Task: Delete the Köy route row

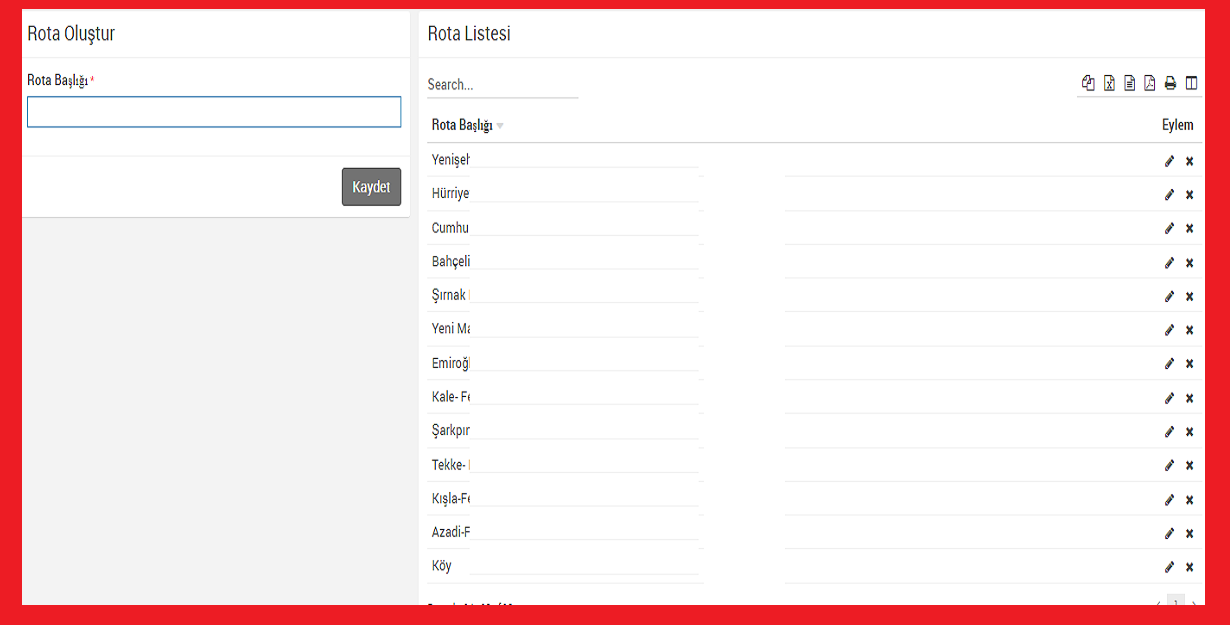Action: (x=1189, y=567)
